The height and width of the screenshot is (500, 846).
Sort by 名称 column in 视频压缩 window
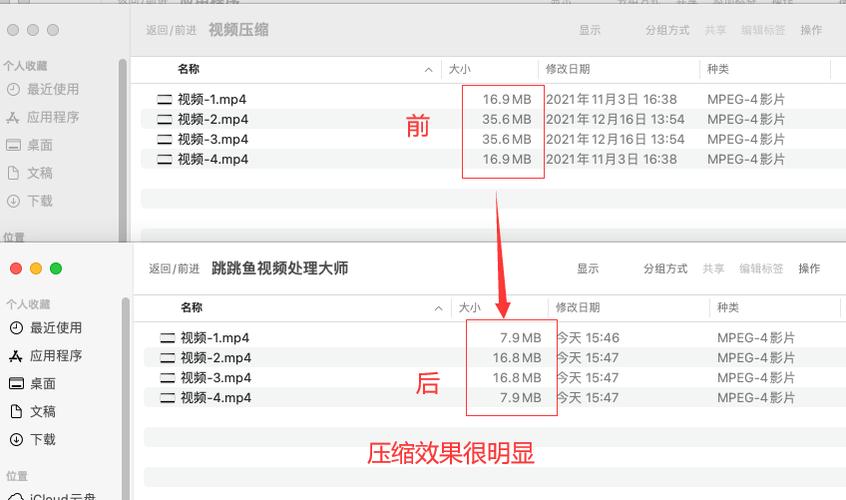(189, 69)
